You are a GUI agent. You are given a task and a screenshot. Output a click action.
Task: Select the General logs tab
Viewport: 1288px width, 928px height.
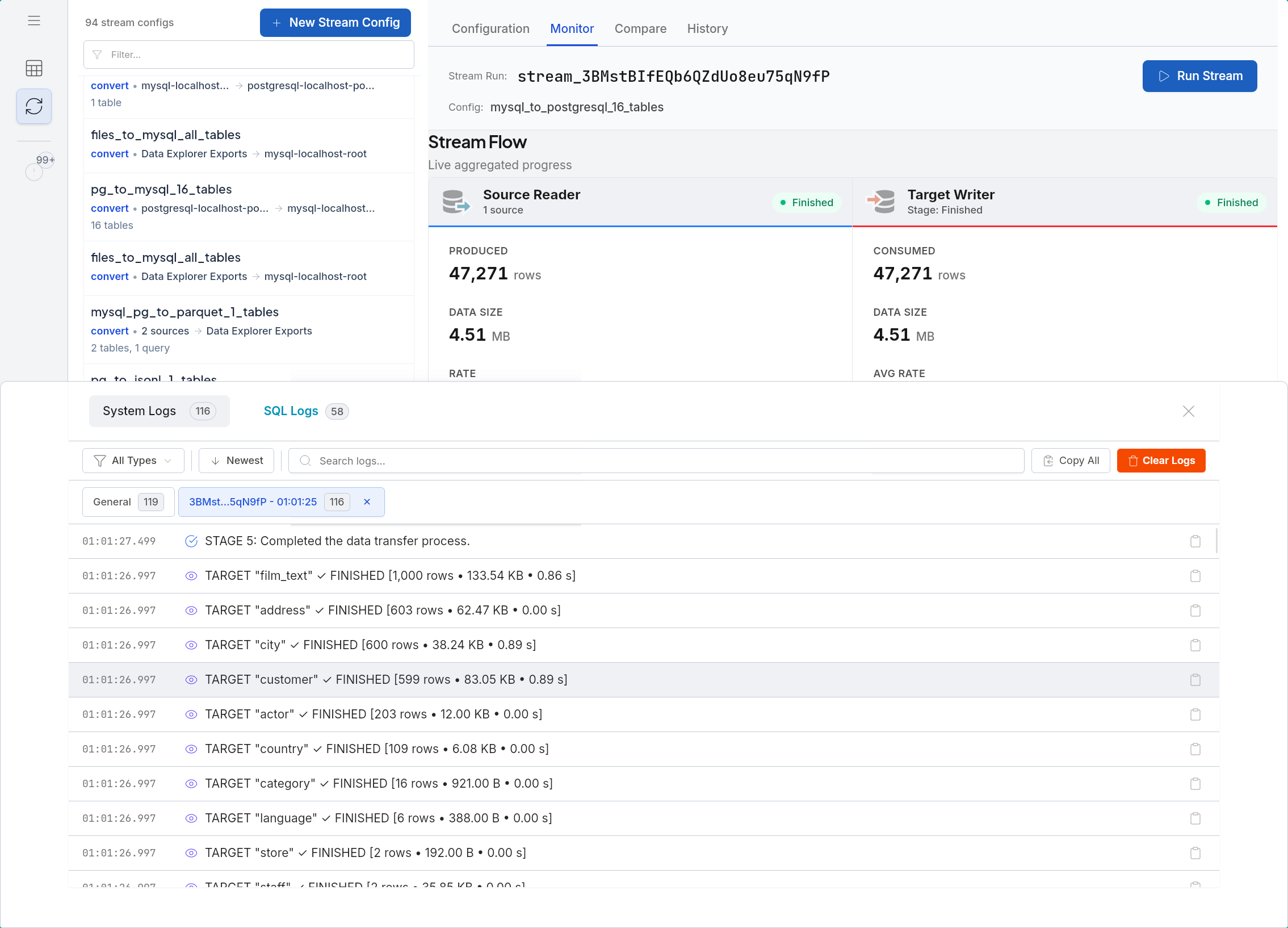(128, 502)
